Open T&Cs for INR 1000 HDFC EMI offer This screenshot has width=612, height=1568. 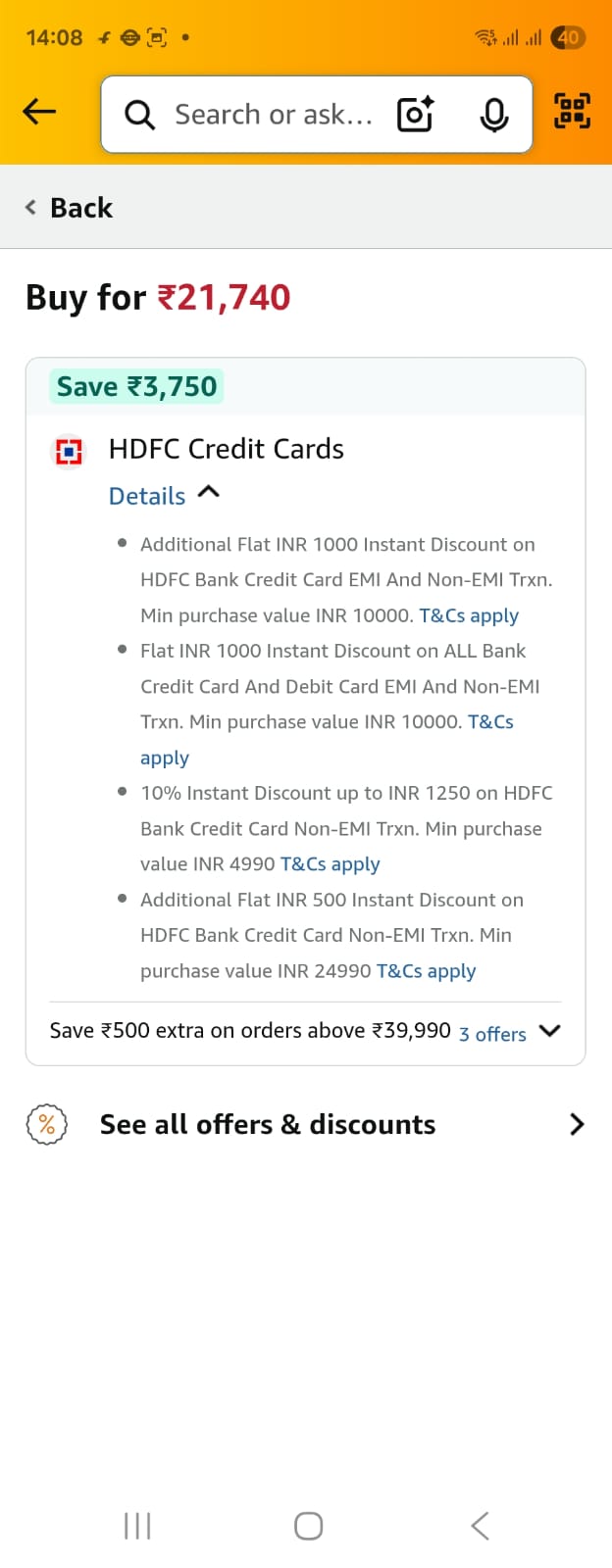[x=469, y=616]
